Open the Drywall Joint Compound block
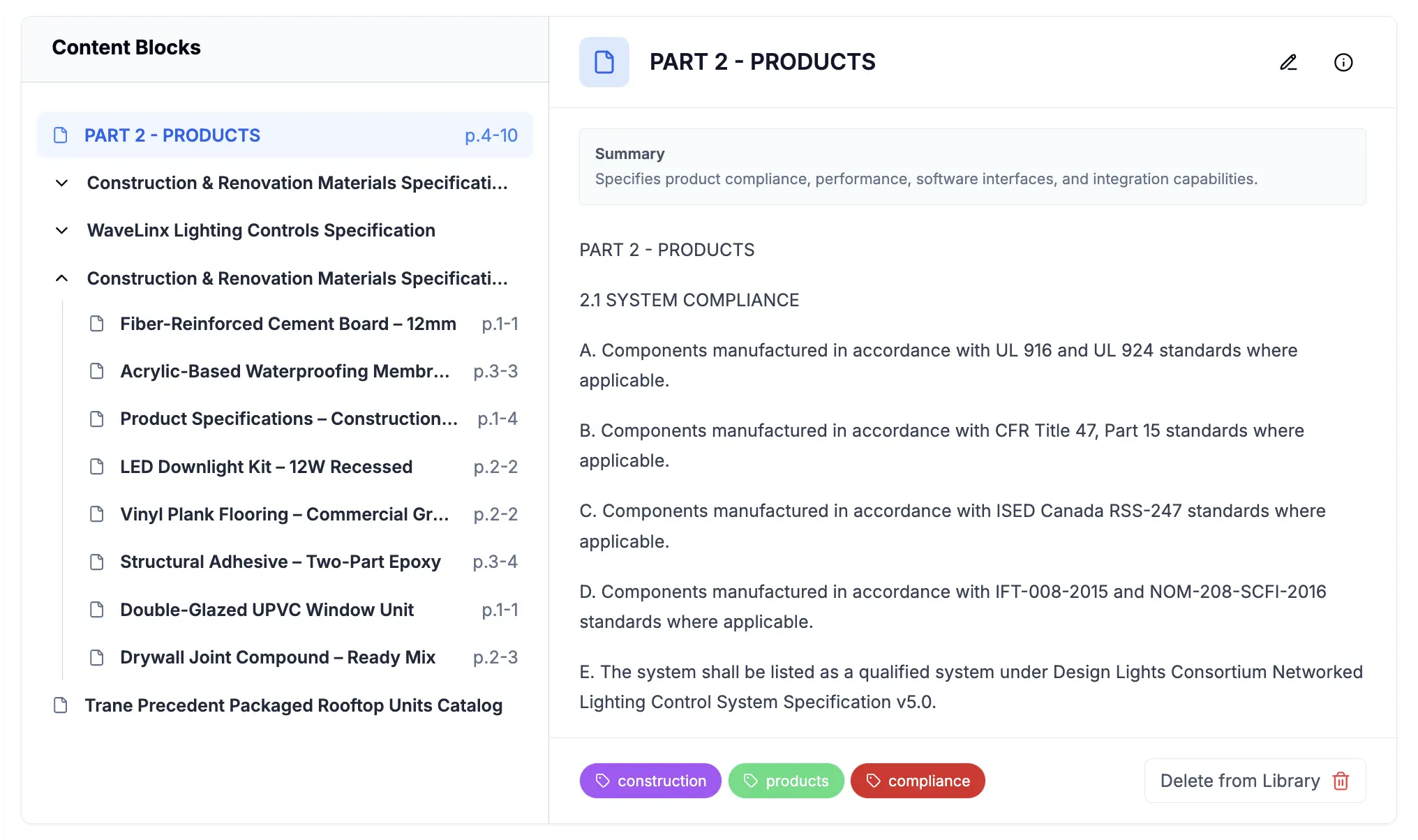1418x840 pixels. (x=277, y=657)
